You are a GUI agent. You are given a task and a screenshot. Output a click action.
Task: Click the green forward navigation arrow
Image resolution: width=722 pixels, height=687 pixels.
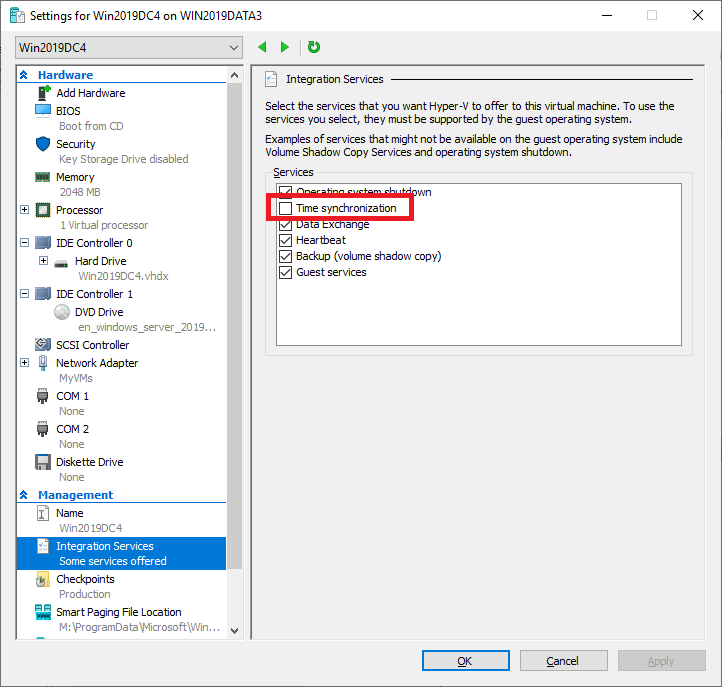click(285, 47)
